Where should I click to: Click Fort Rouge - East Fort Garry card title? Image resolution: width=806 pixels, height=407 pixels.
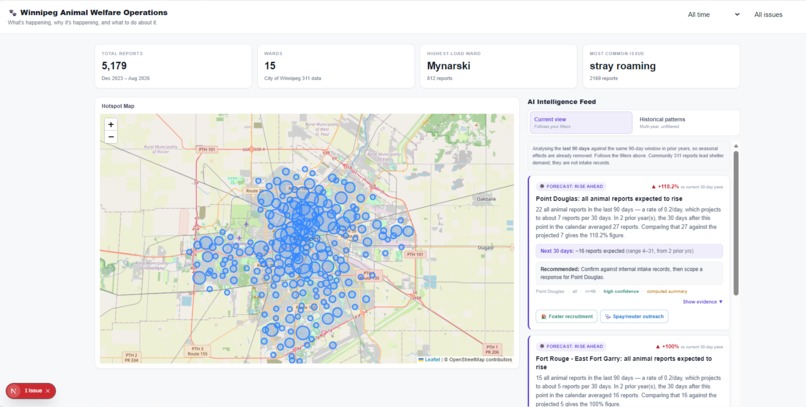click(x=624, y=363)
